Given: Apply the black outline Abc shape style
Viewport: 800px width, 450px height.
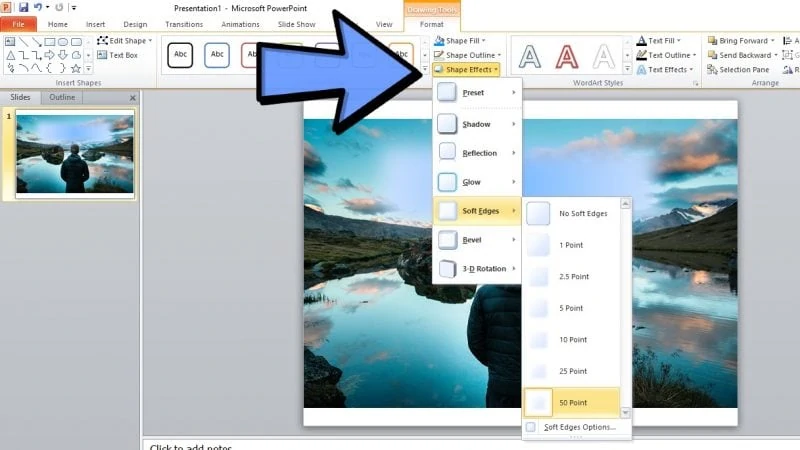Looking at the screenshot, I should 180,55.
